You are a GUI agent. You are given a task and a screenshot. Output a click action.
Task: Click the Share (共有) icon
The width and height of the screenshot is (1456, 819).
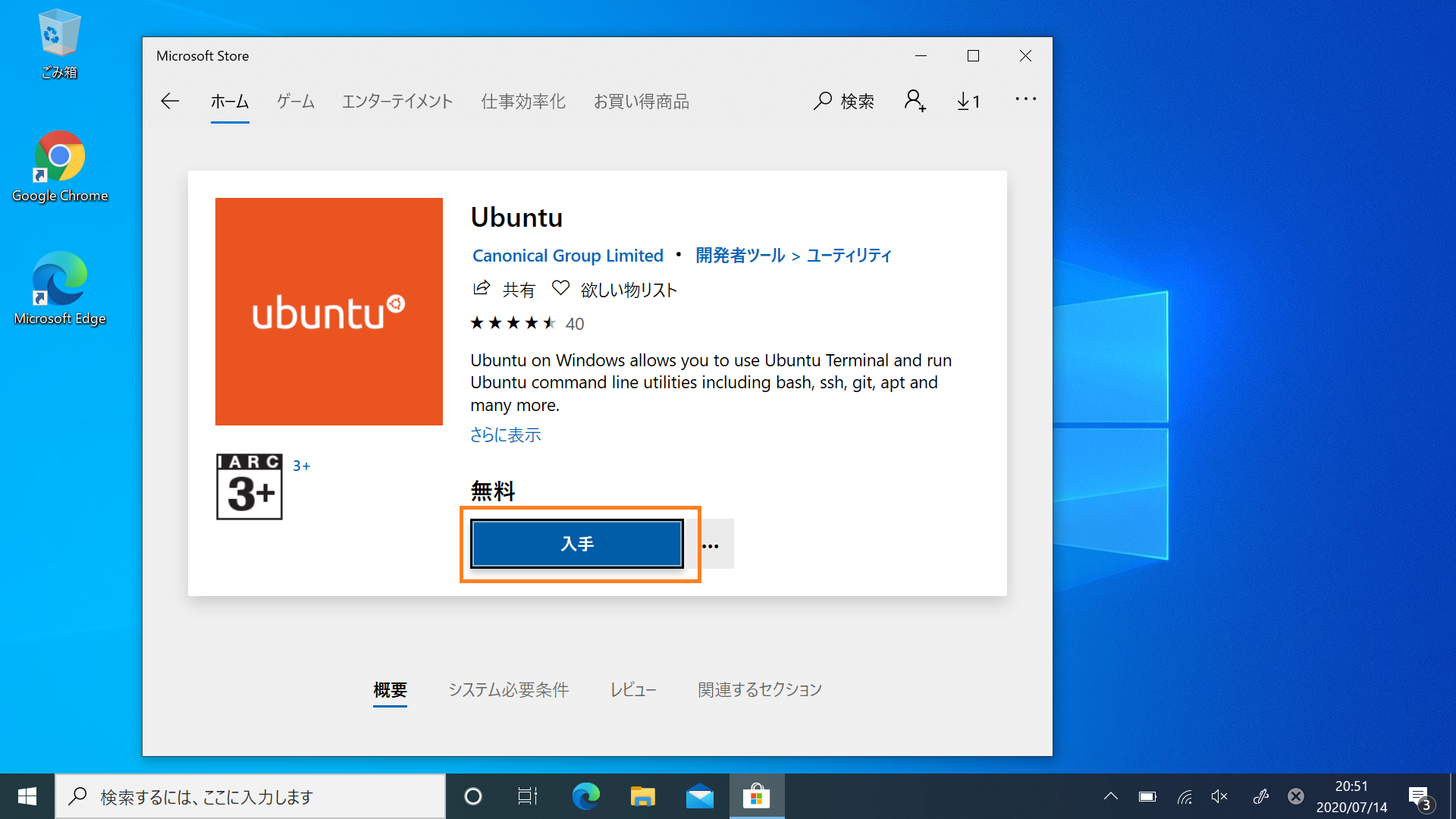tap(482, 288)
